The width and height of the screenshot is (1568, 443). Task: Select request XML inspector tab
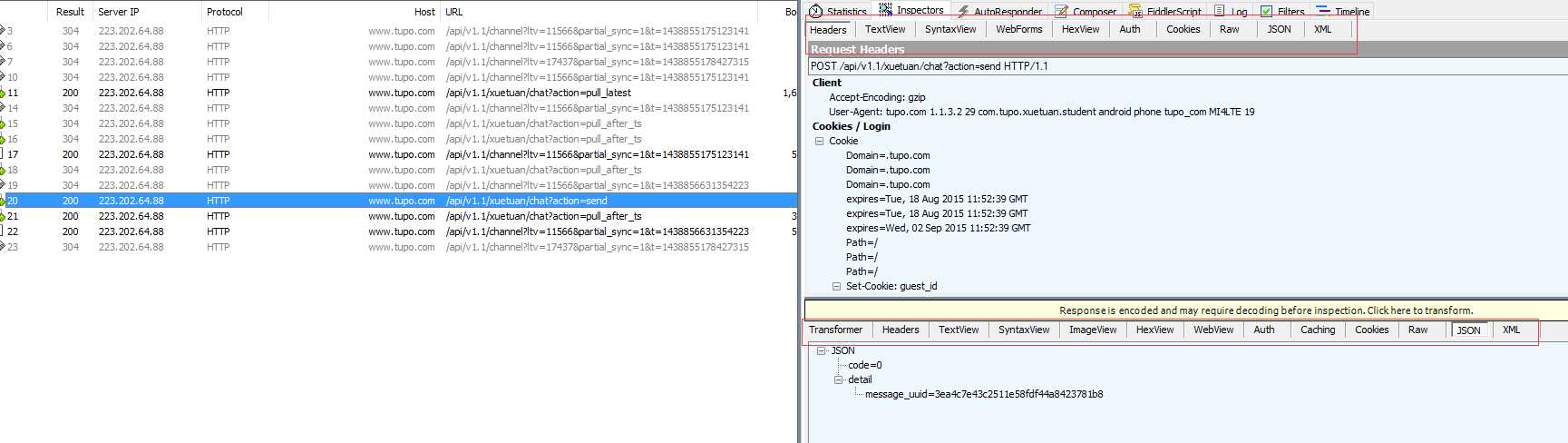[x=1323, y=29]
